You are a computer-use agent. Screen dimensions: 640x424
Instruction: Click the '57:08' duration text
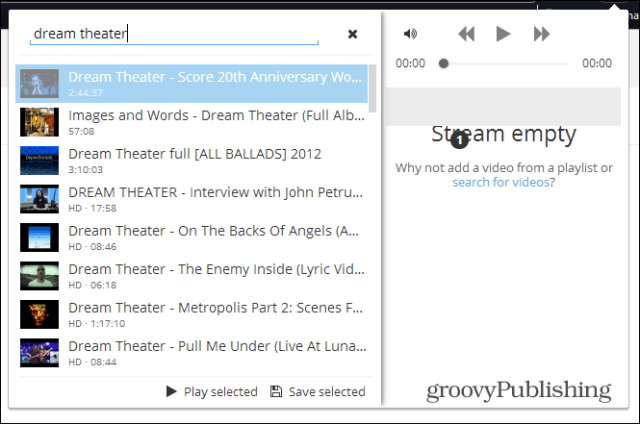click(x=81, y=131)
